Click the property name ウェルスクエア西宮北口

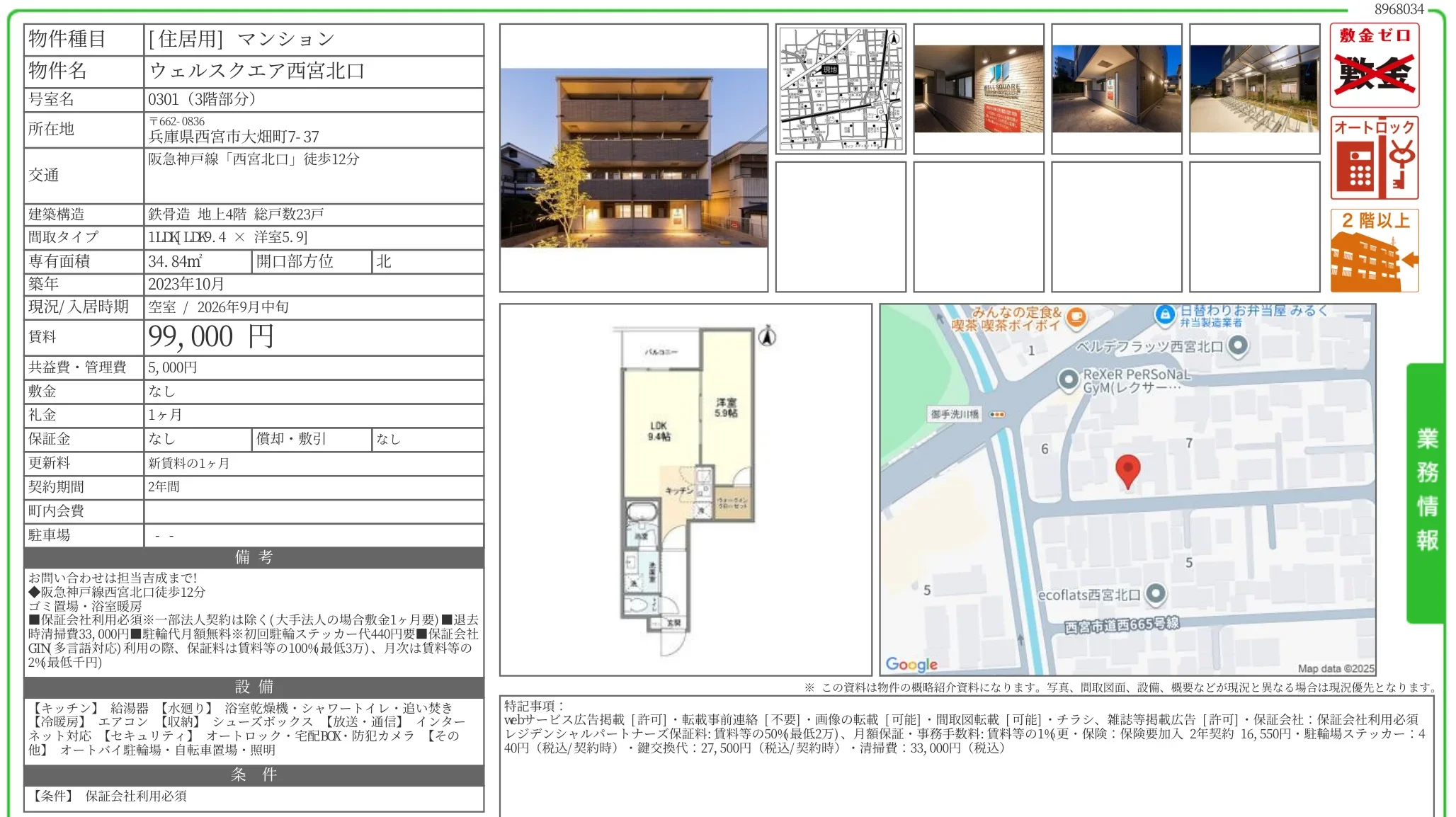click(257, 71)
